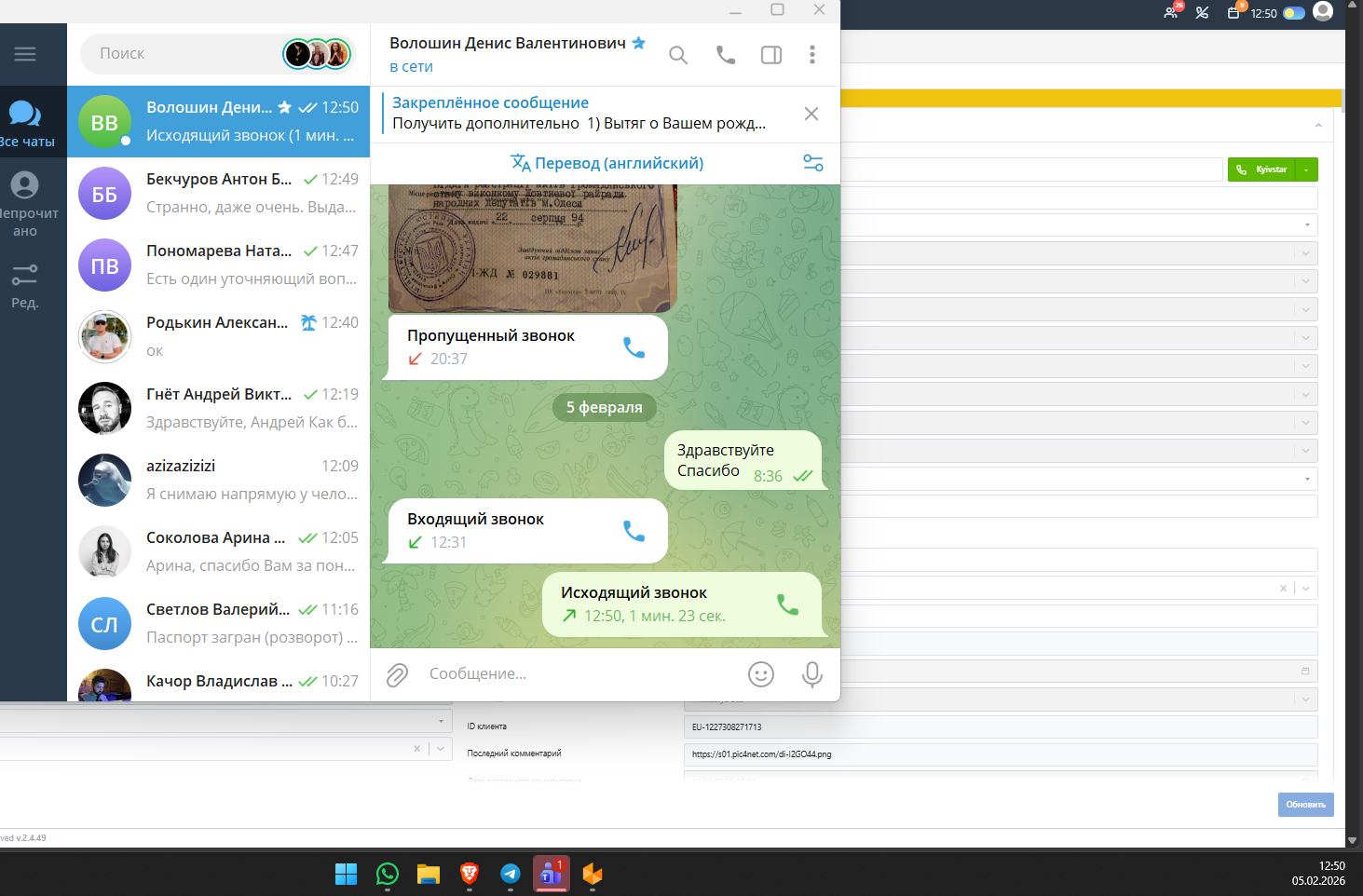Open the folder edit ('Ред.') icon
The image size is (1363, 896).
25,285
